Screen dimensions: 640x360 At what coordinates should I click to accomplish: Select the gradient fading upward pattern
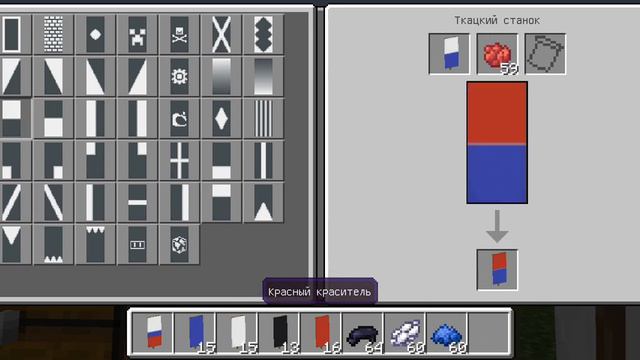point(264,76)
